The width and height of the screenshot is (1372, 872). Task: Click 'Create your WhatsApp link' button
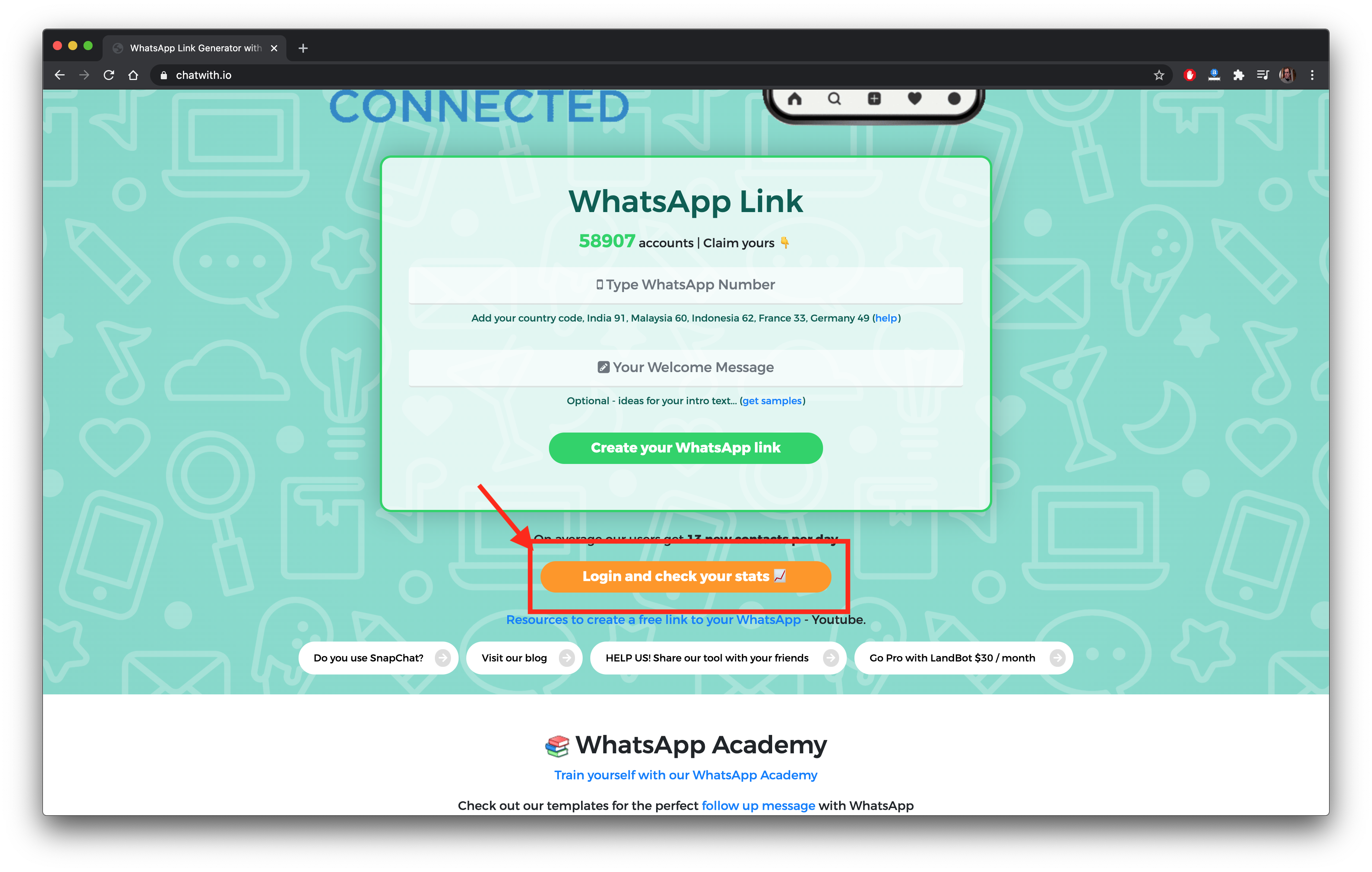tap(686, 447)
